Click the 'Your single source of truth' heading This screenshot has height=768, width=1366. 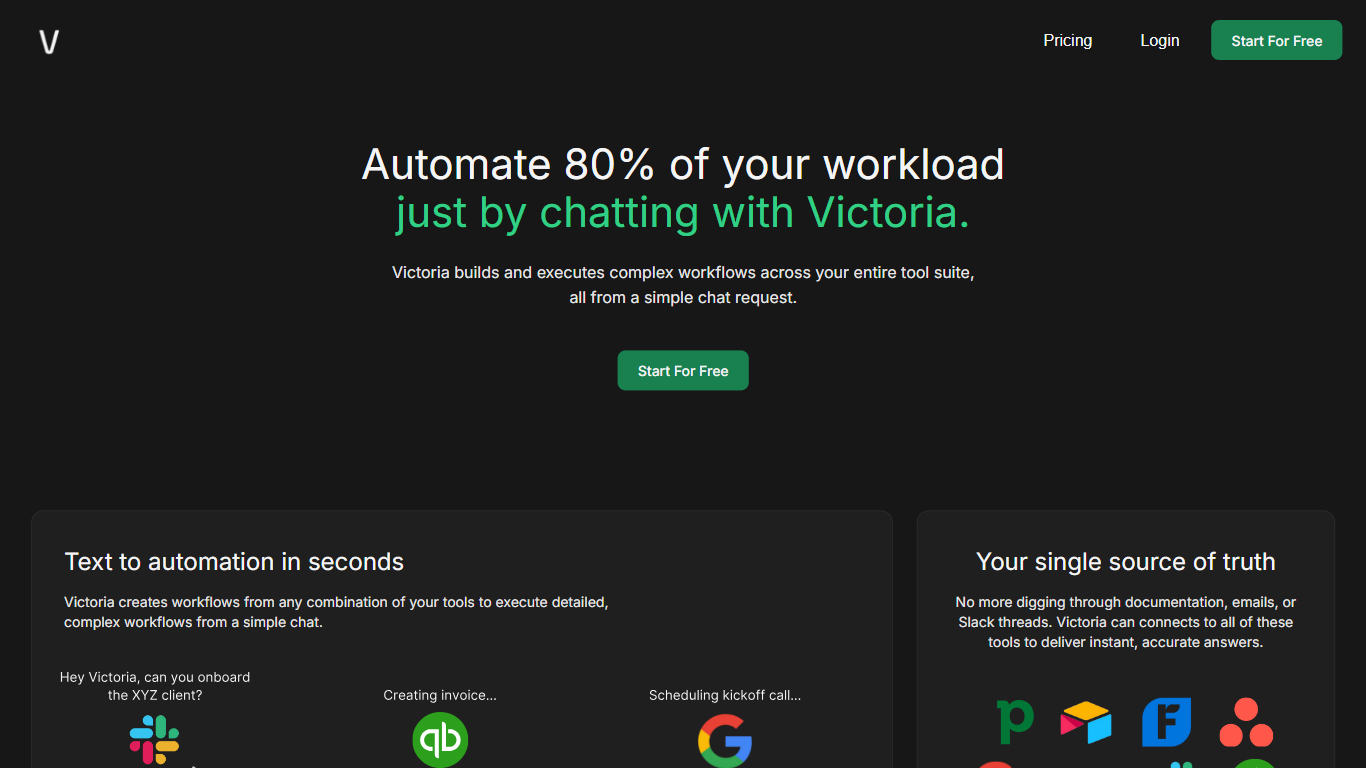(x=1125, y=562)
